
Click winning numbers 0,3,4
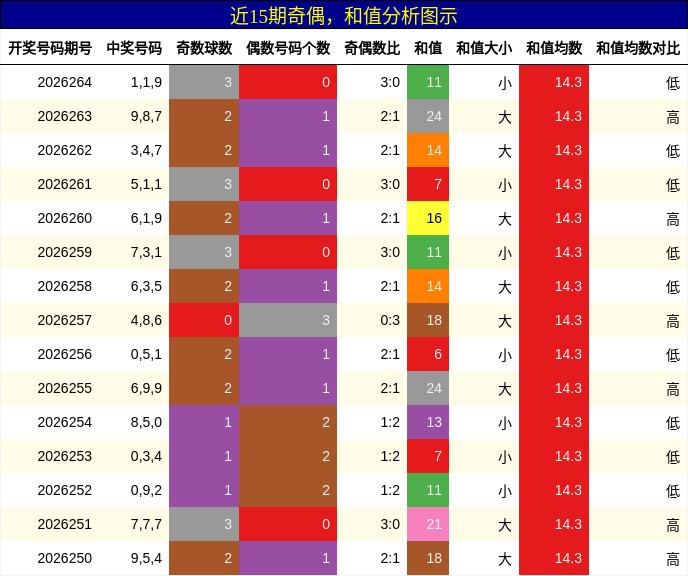pos(146,456)
